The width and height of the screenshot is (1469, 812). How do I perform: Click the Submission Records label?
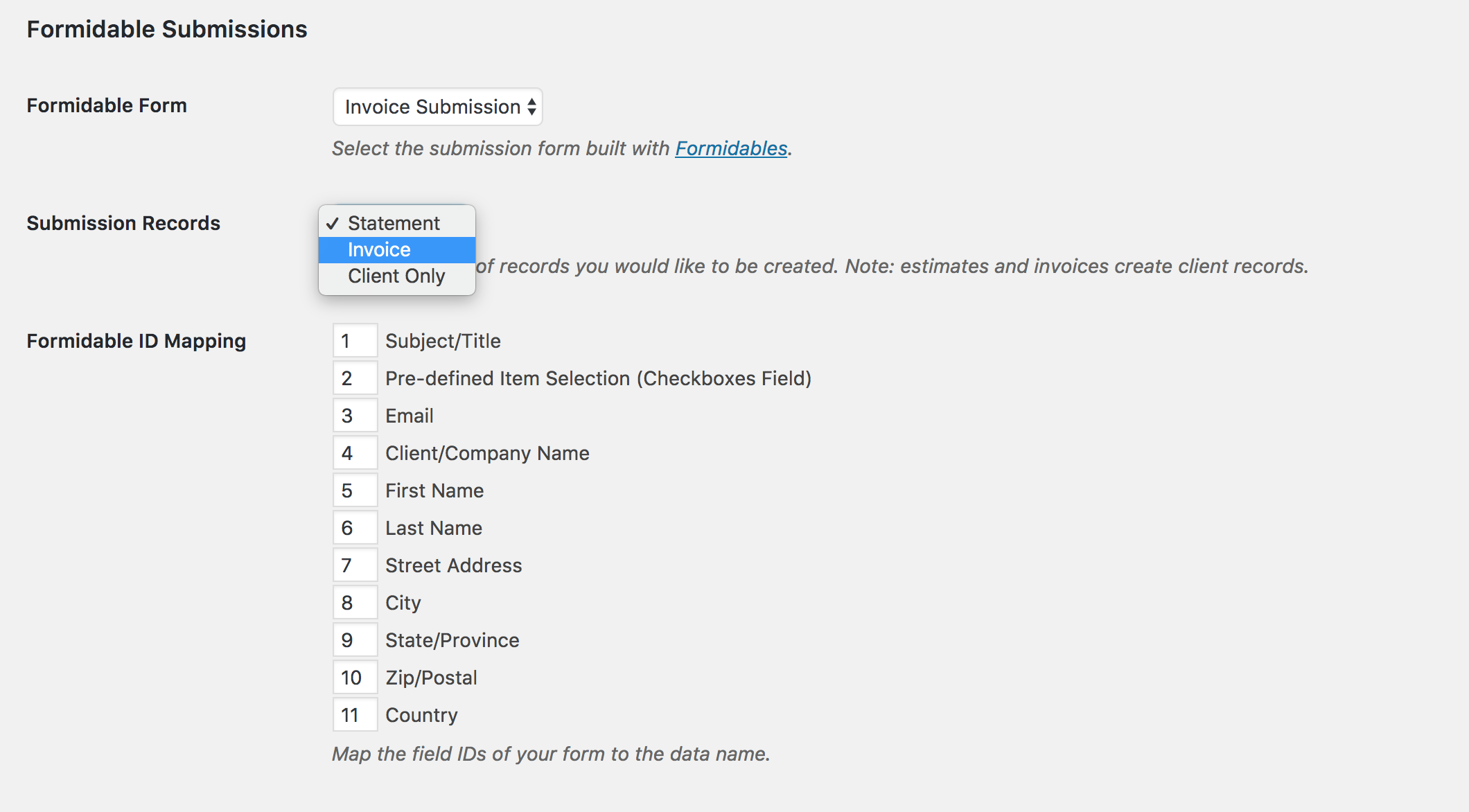pos(123,223)
